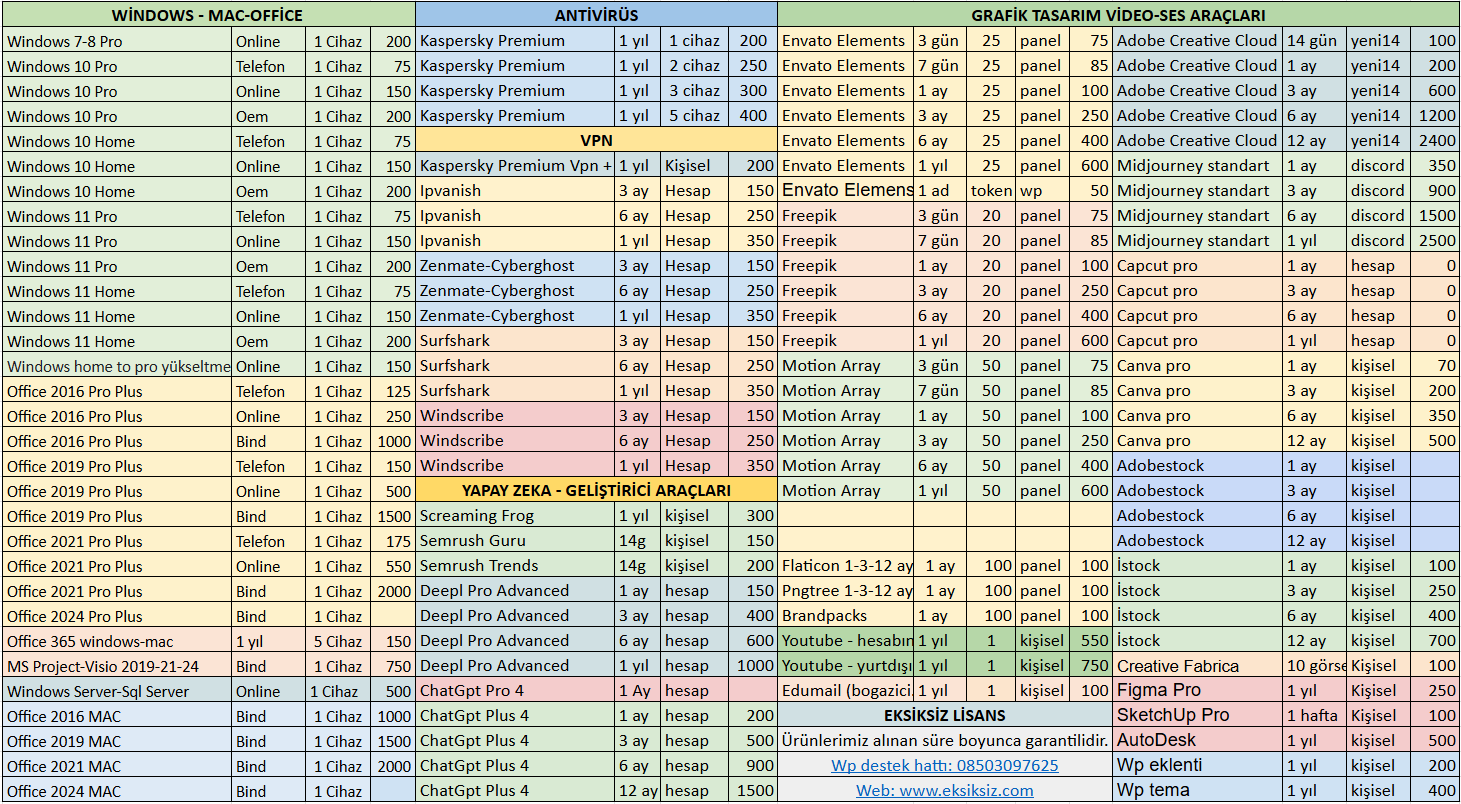This screenshot has width=1461, height=804.
Task: Select price 2500 for Midjourney standart
Action: [x=1435, y=241]
